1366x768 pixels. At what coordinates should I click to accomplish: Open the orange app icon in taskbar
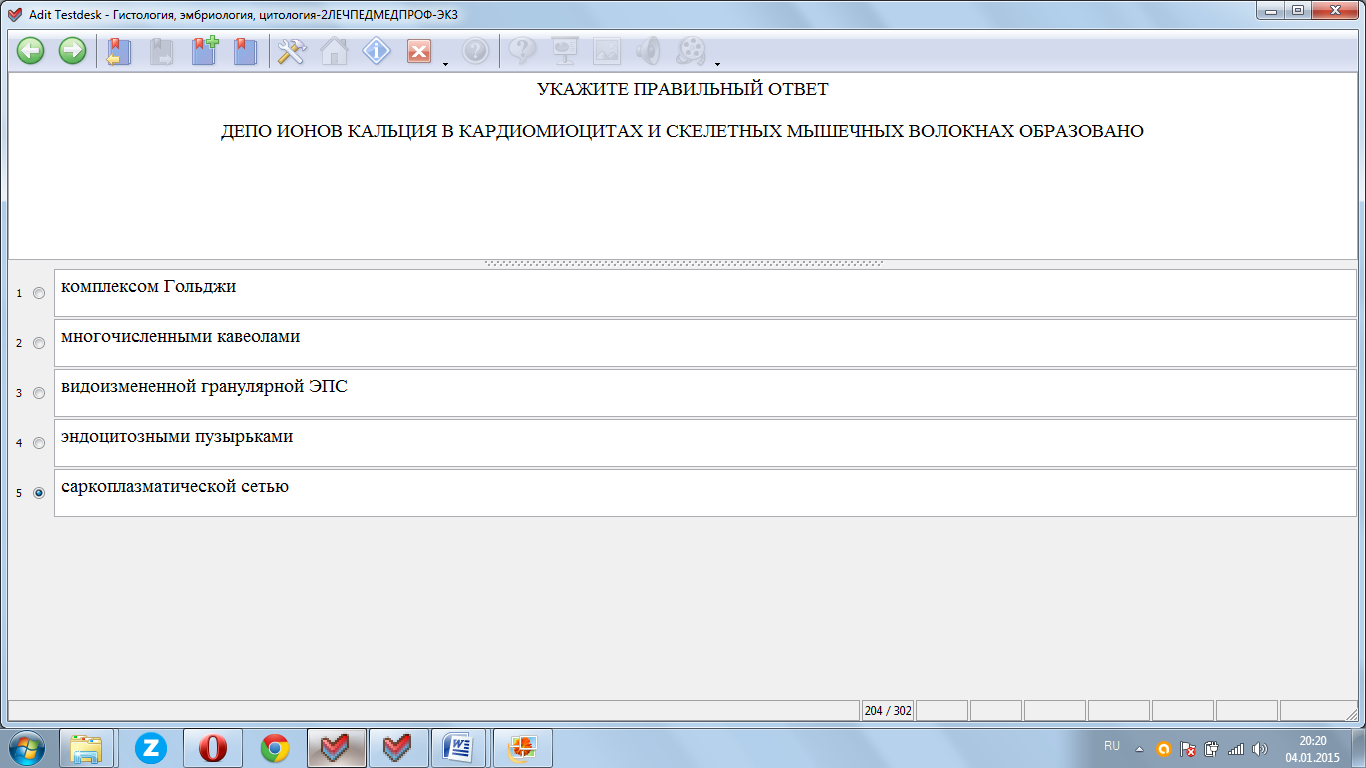(523, 748)
